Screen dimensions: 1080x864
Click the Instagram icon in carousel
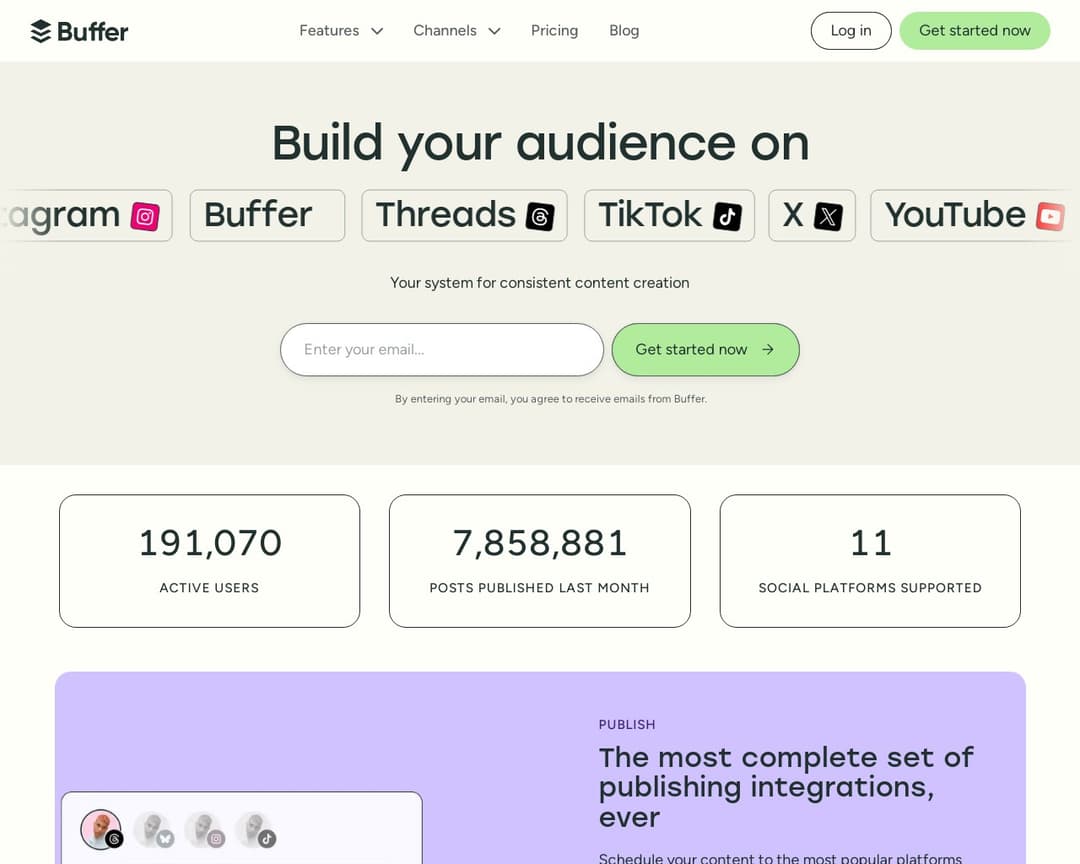(145, 216)
